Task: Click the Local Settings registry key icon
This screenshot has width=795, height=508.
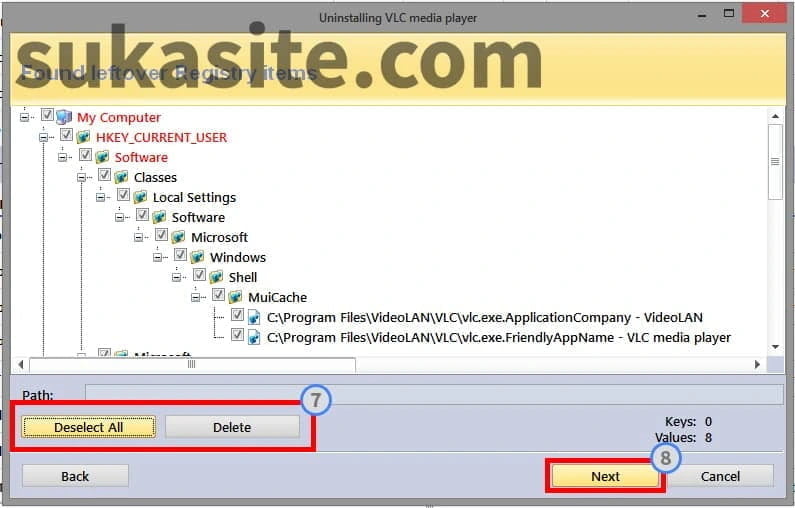Action: (x=140, y=197)
